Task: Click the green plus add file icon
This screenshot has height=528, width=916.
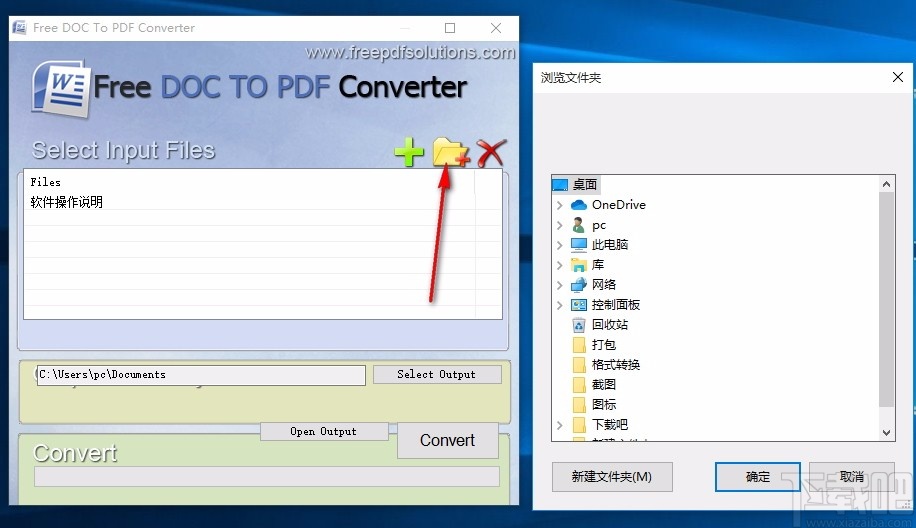Action: (x=409, y=152)
